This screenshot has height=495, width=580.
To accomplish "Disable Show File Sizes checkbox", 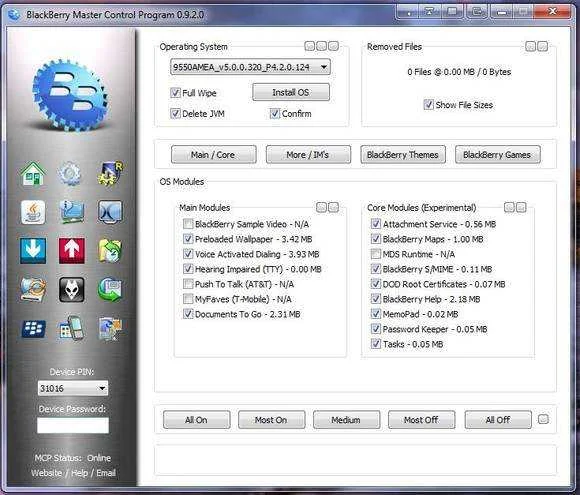I will 428,105.
